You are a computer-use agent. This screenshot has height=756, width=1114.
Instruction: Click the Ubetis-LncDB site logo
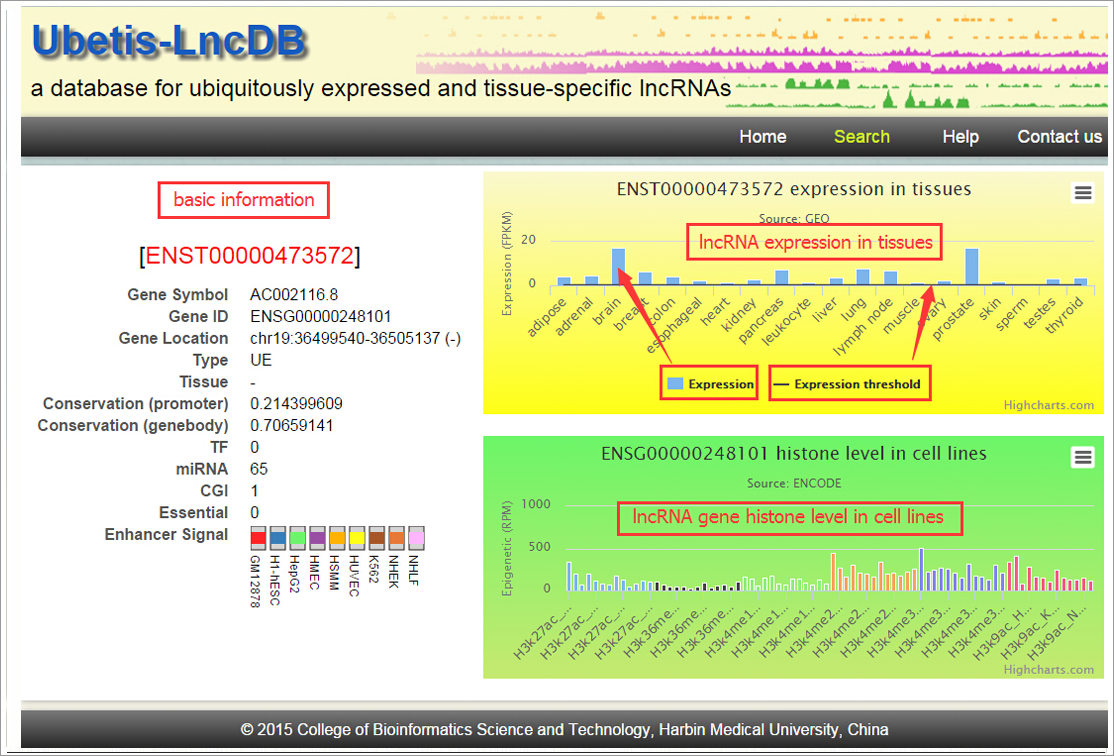(169, 42)
